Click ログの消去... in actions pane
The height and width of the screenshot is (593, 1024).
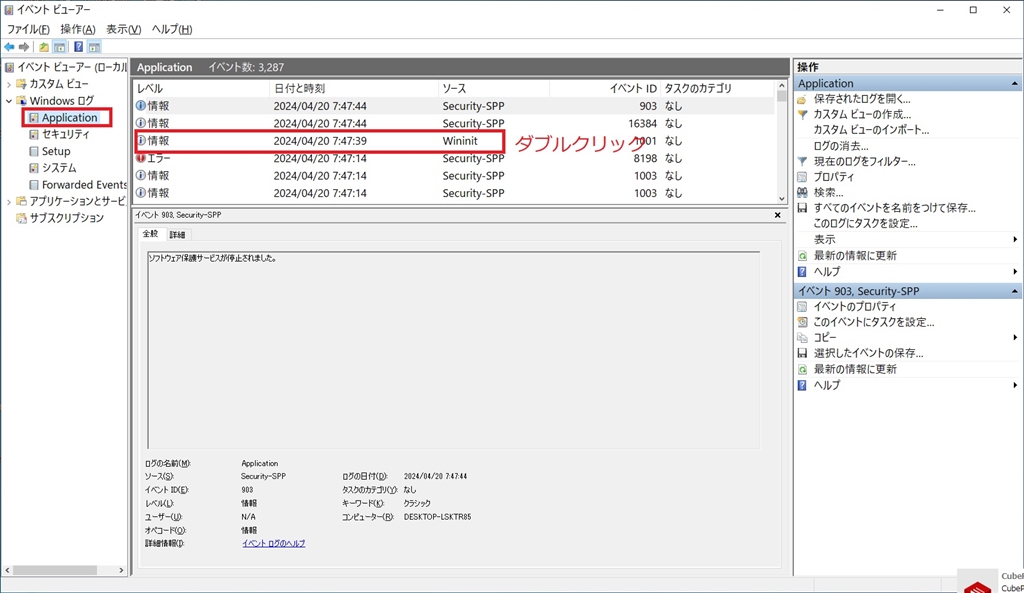[840, 146]
